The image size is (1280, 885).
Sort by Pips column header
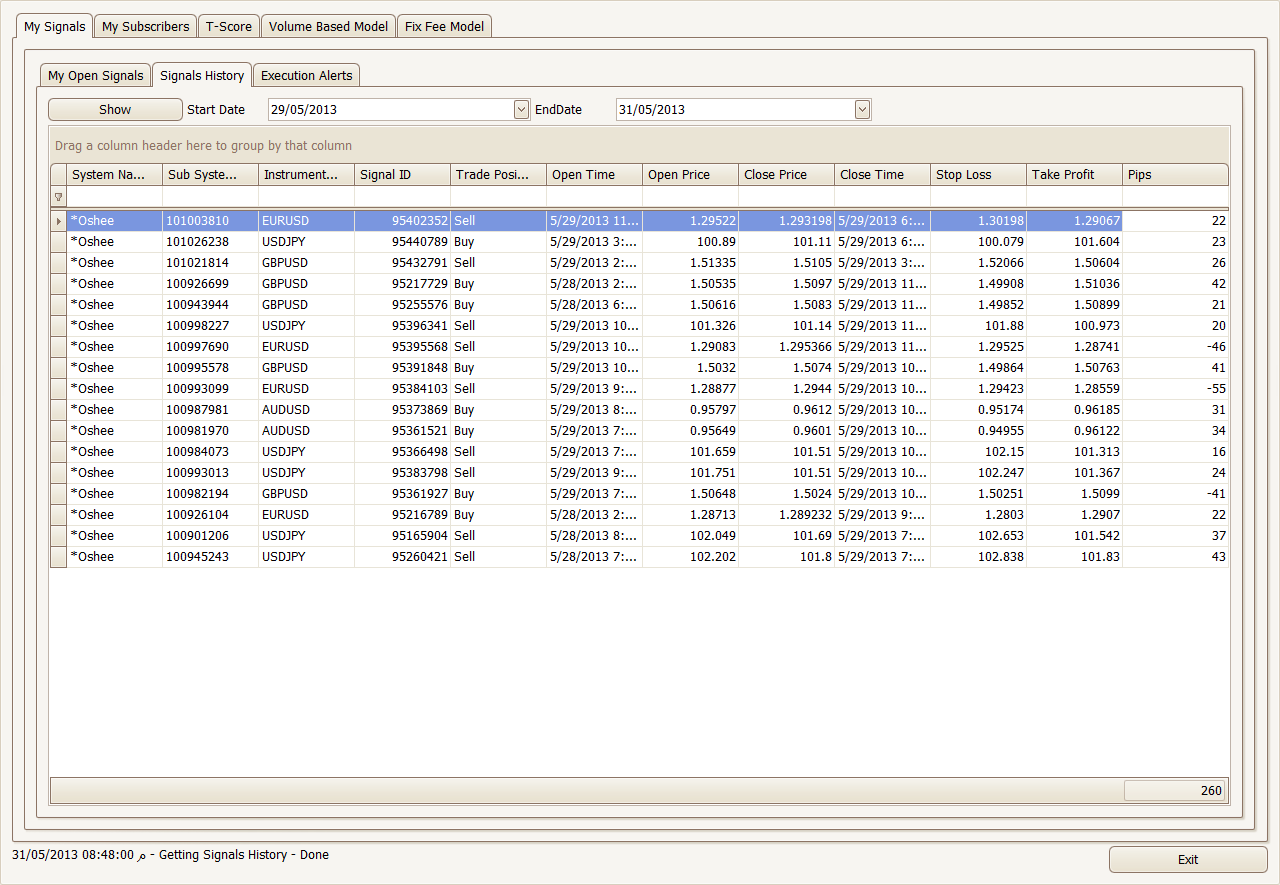(1176, 175)
